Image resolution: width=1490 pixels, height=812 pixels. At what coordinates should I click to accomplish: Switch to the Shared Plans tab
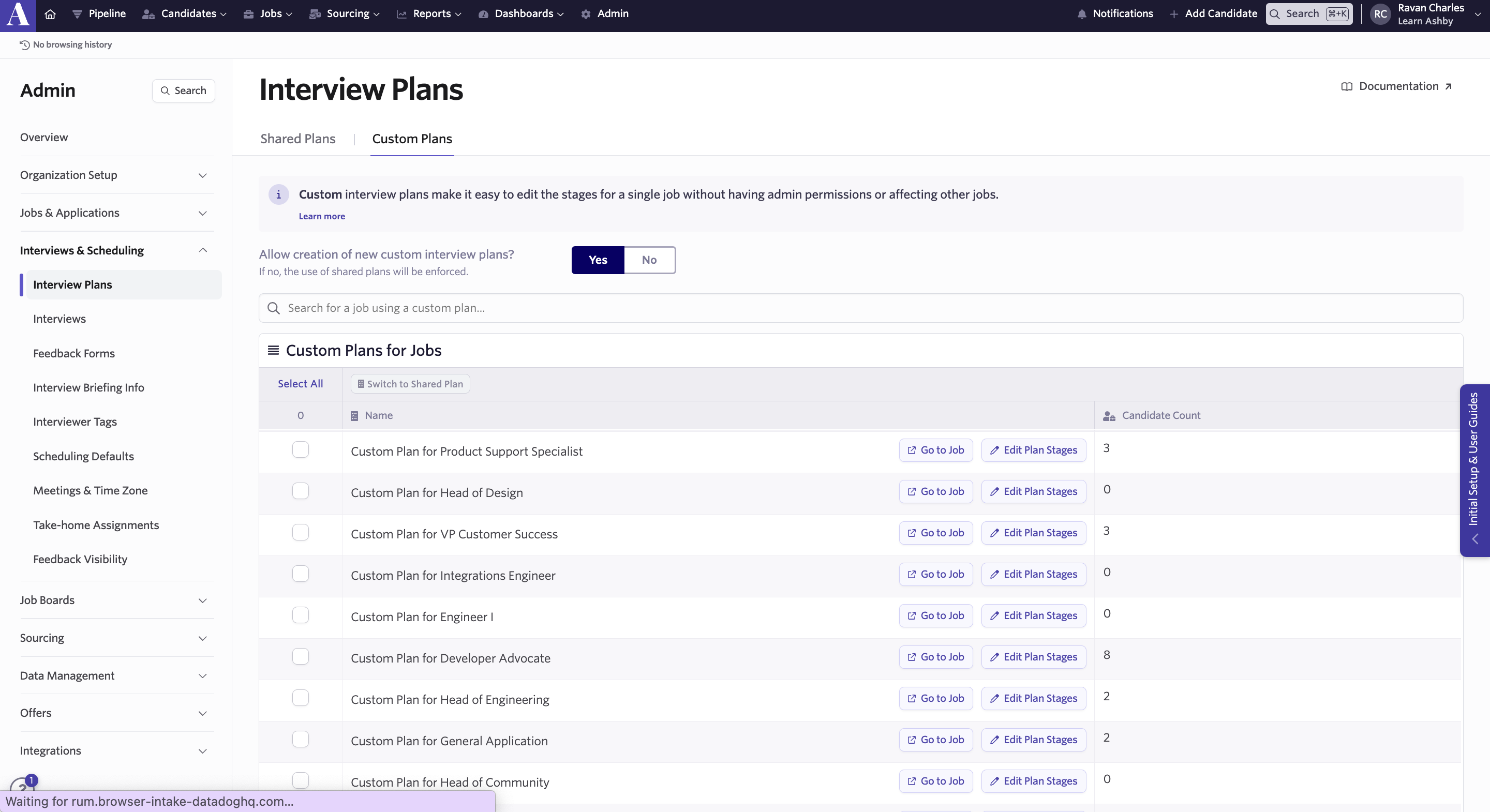pos(297,139)
